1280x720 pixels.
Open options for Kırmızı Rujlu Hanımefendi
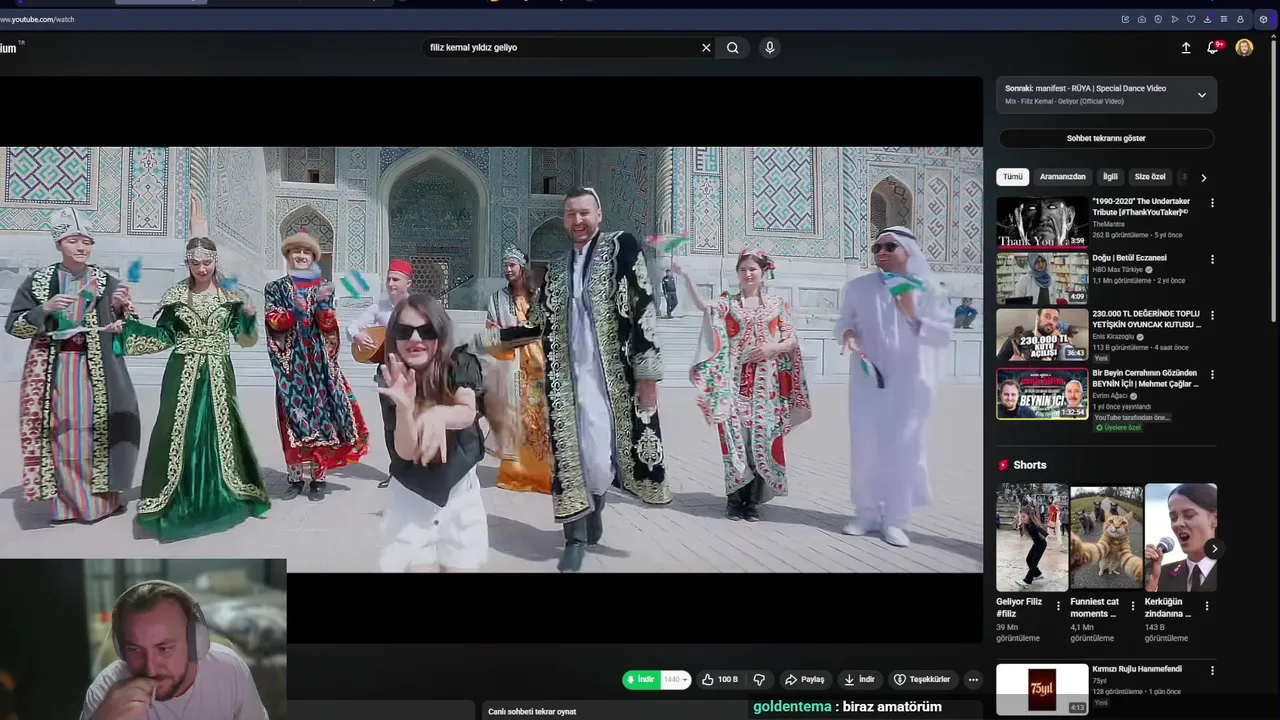1212,670
